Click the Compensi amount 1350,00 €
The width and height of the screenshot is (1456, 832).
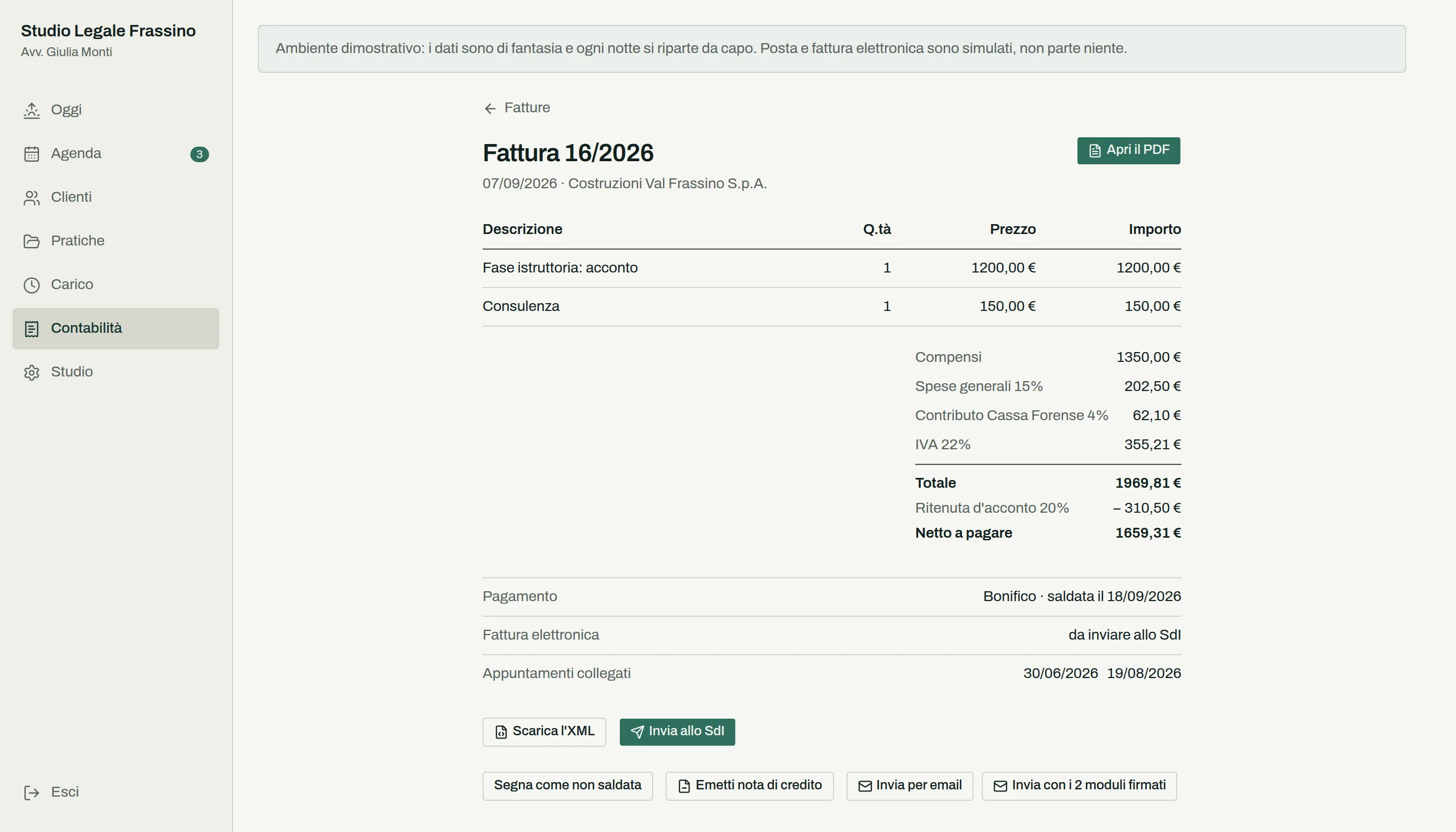pyautogui.click(x=1149, y=357)
